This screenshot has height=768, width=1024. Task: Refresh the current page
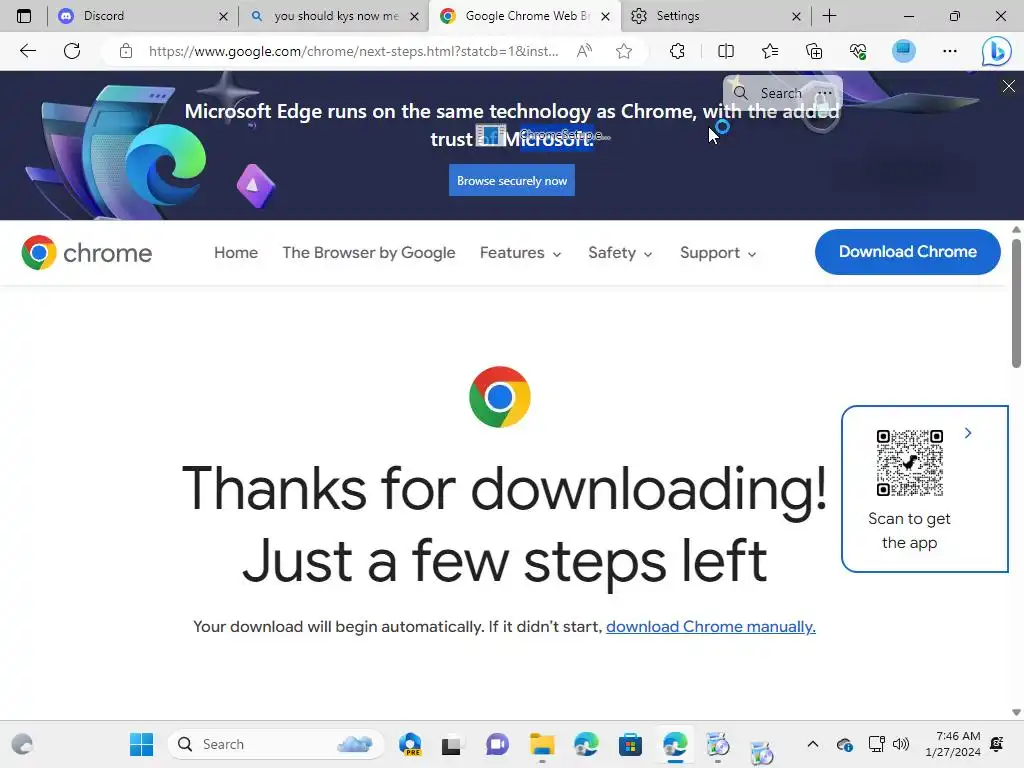72,51
